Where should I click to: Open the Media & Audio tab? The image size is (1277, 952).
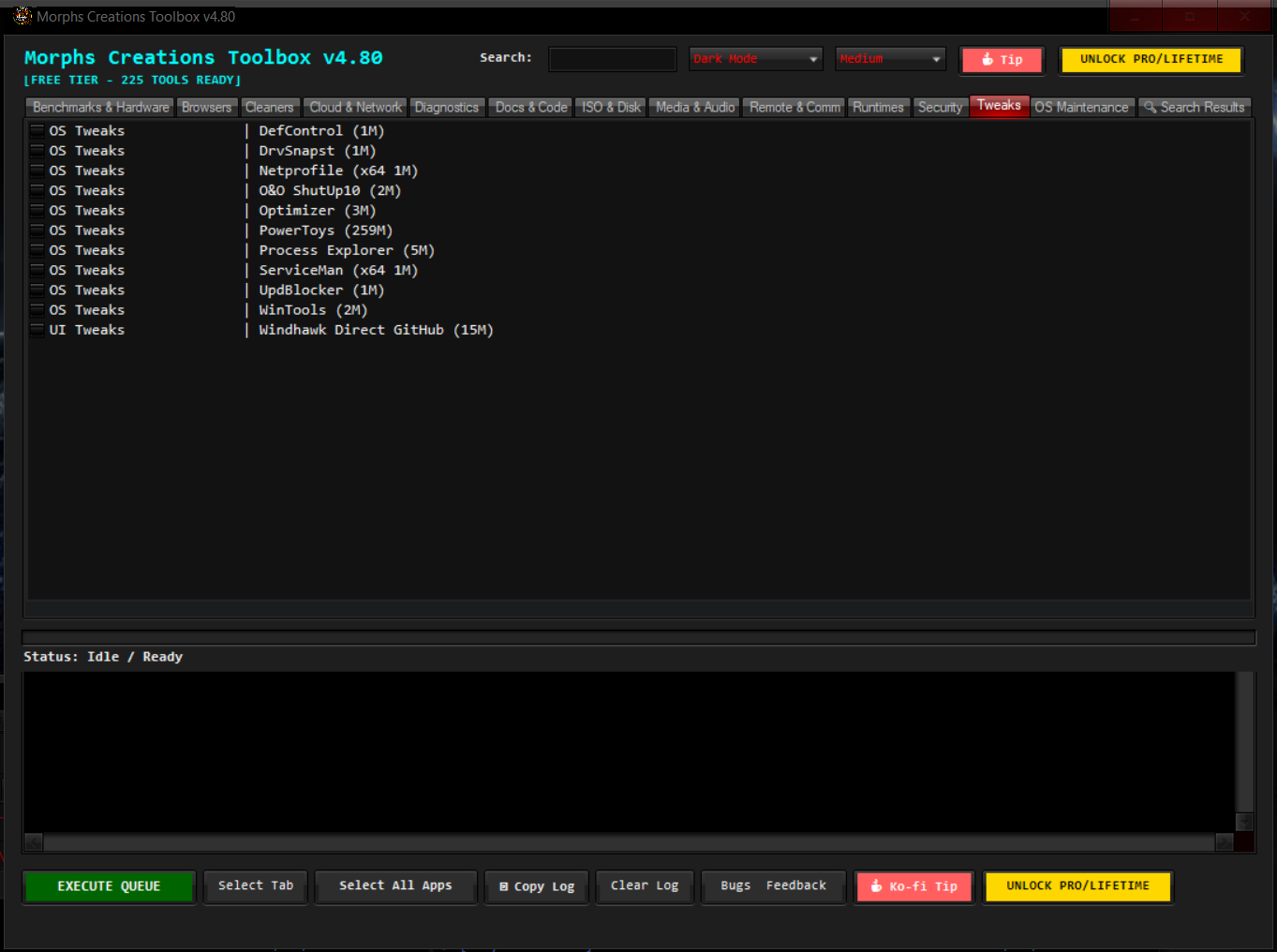pyautogui.click(x=695, y=108)
